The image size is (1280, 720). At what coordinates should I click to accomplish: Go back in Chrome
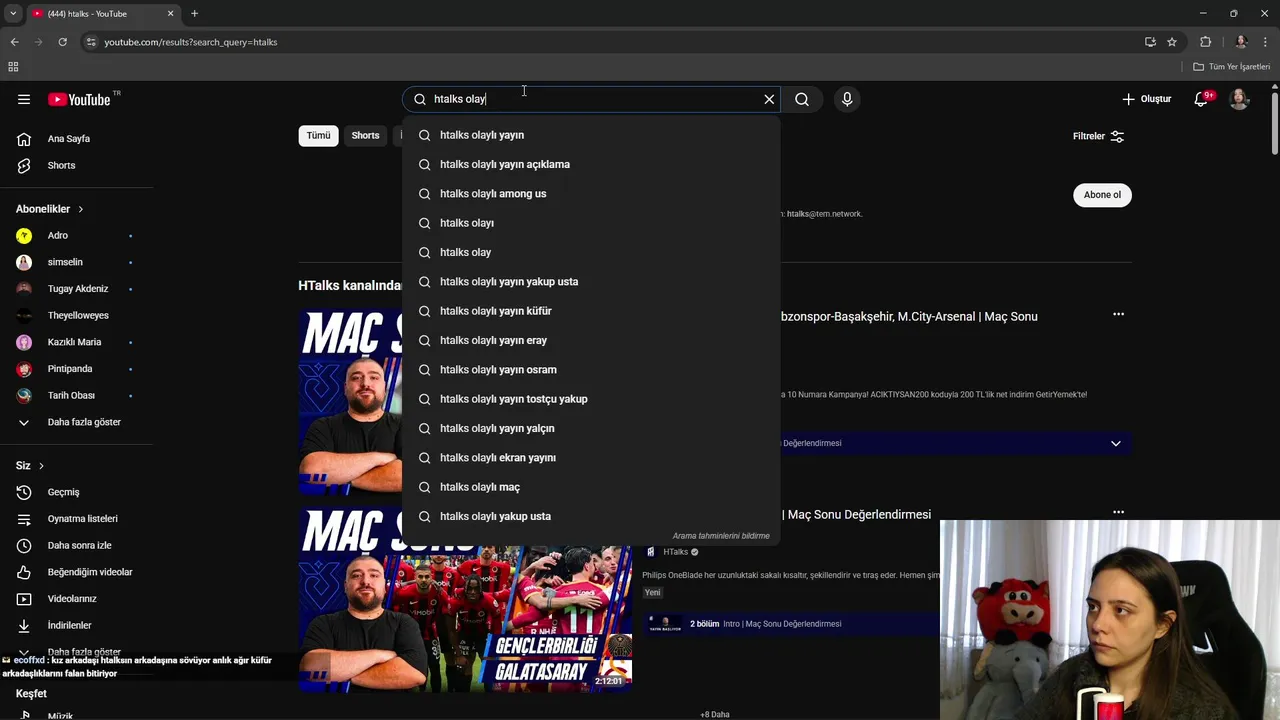[x=14, y=42]
